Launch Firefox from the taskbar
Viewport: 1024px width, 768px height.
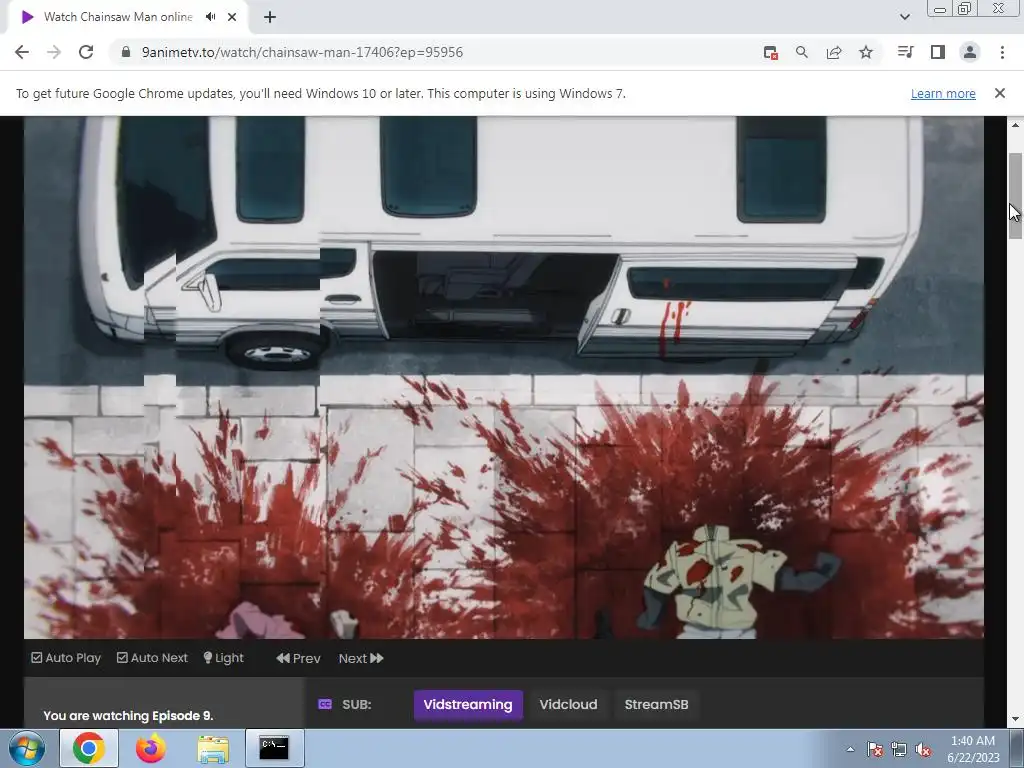pos(151,748)
